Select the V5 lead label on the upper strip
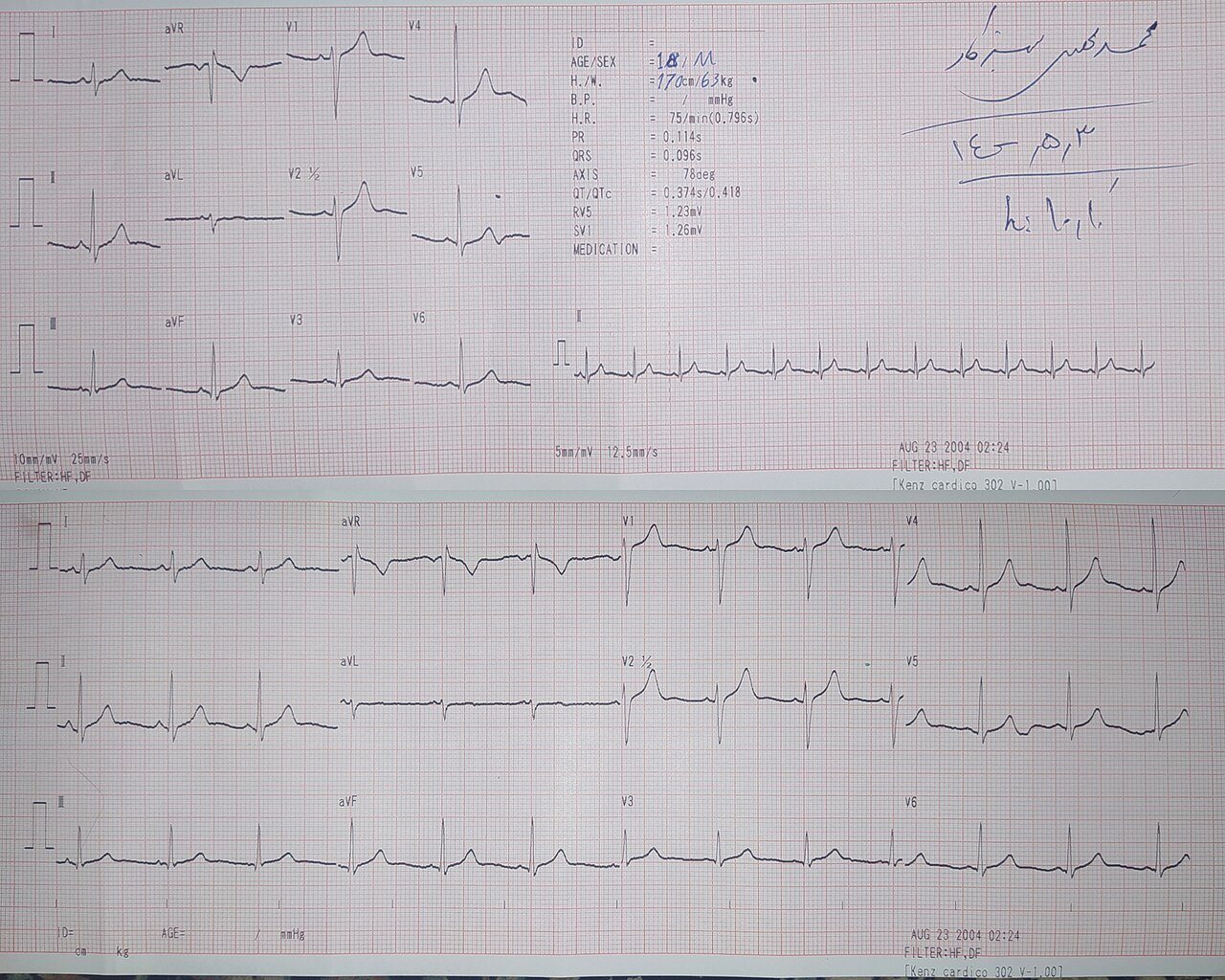 tap(416, 173)
